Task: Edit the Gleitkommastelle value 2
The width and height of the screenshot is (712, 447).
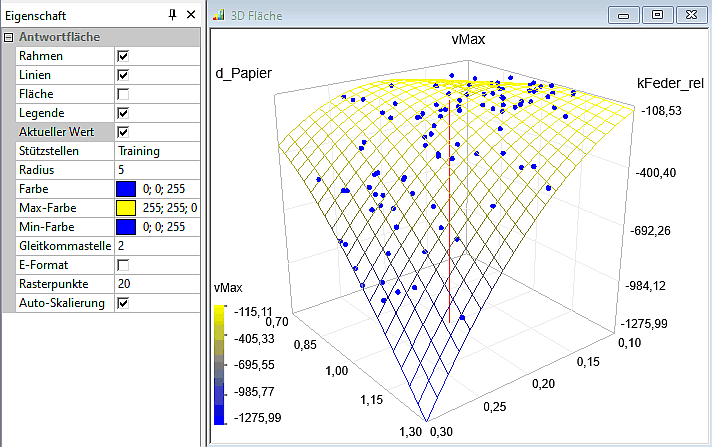Action: tap(157, 246)
